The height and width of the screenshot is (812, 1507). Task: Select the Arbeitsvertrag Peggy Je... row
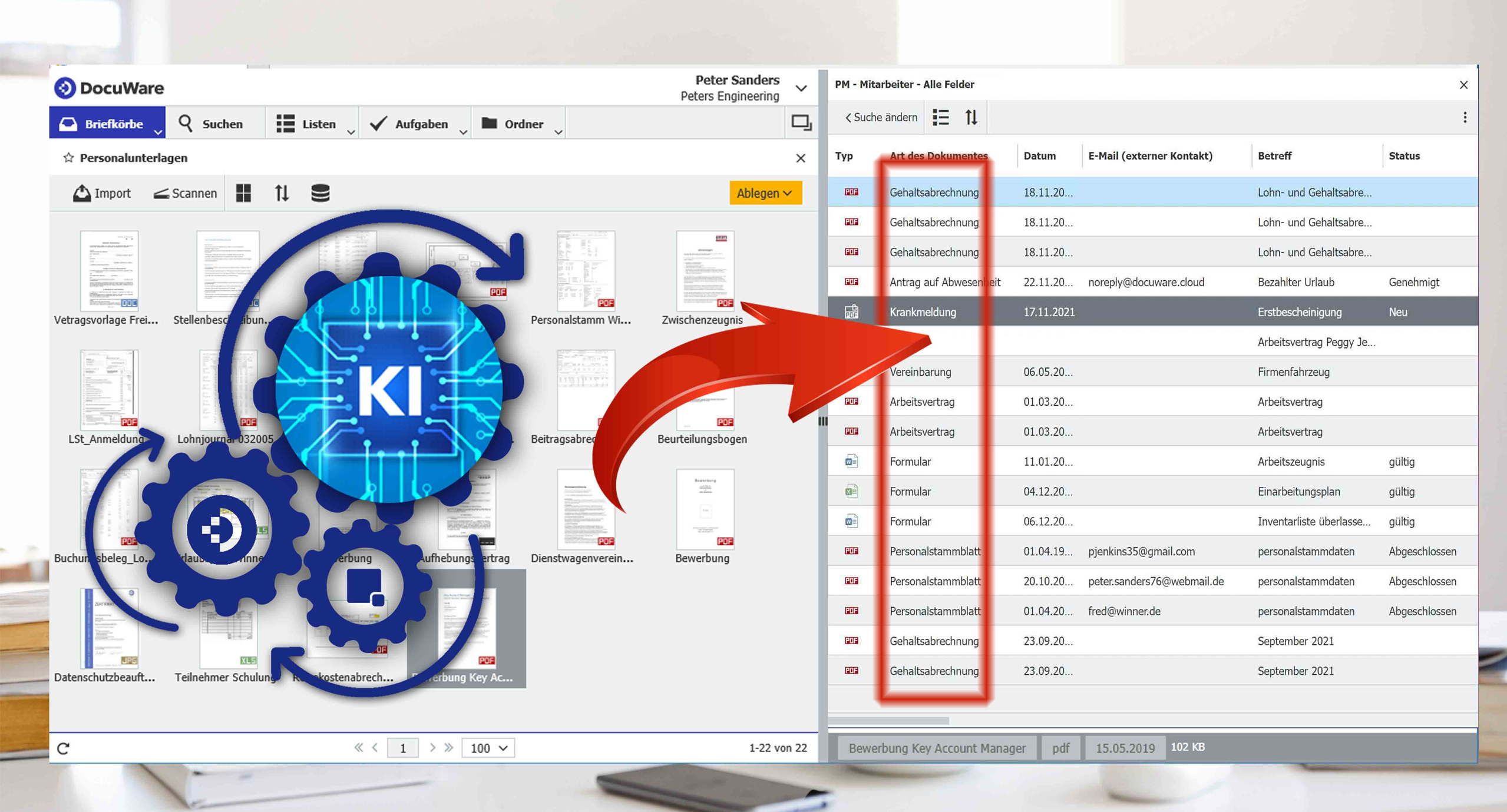click(1152, 342)
